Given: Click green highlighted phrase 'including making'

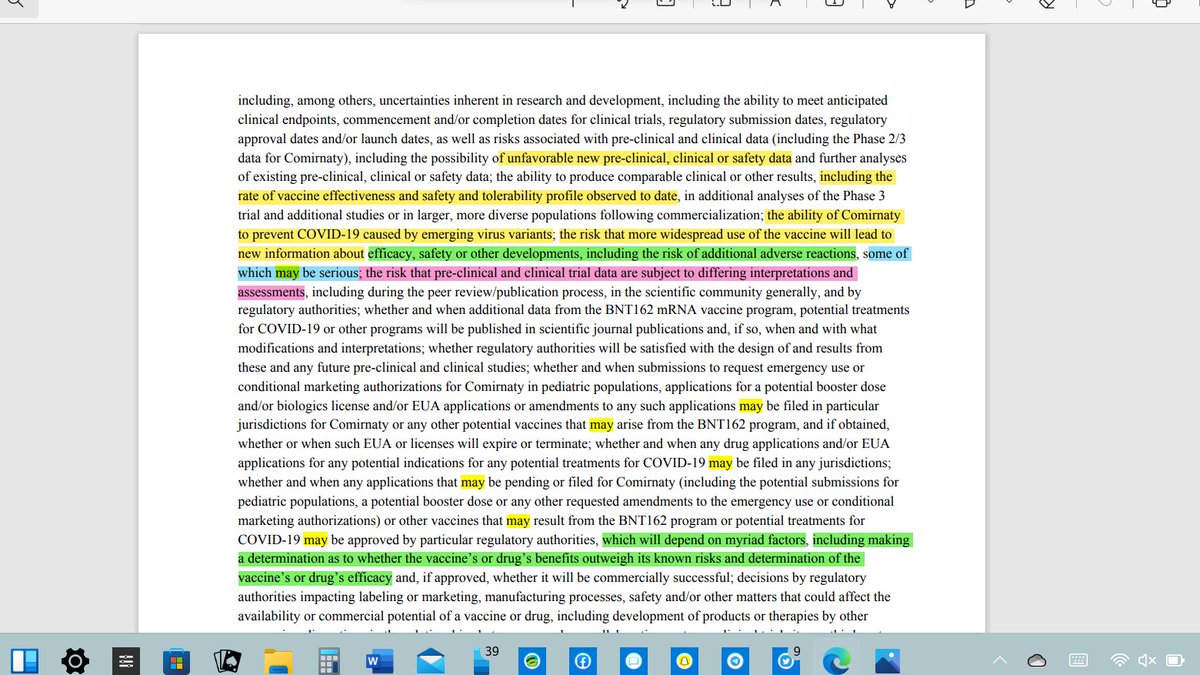Looking at the screenshot, I should click(x=861, y=540).
